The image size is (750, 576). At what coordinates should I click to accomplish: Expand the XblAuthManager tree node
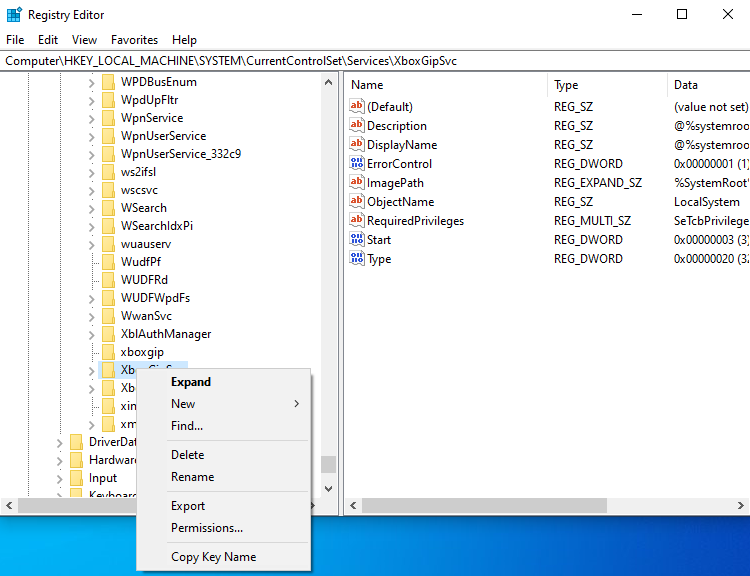click(x=91, y=335)
